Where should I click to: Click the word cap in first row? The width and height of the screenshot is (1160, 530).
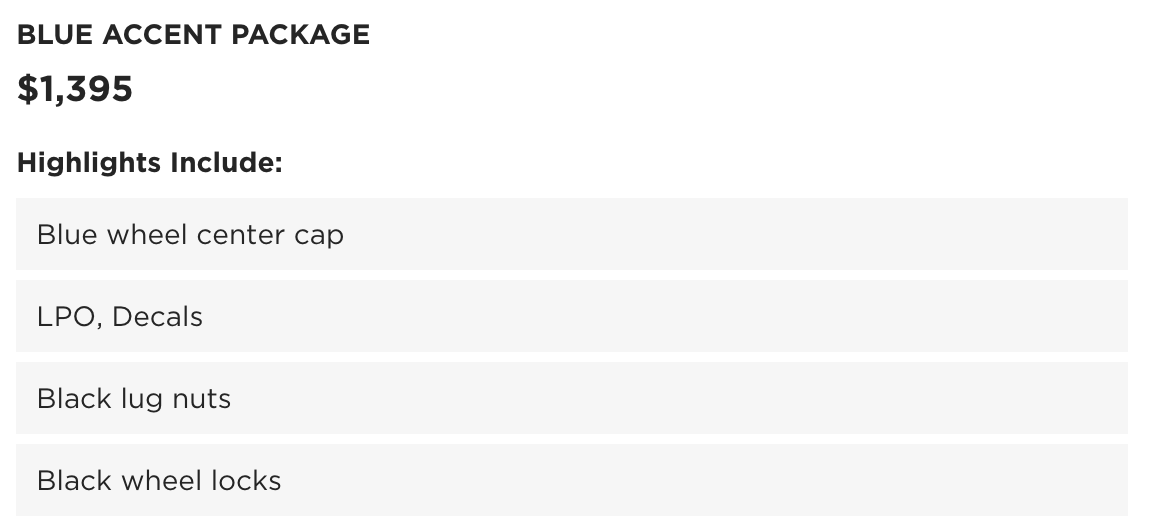point(319,236)
